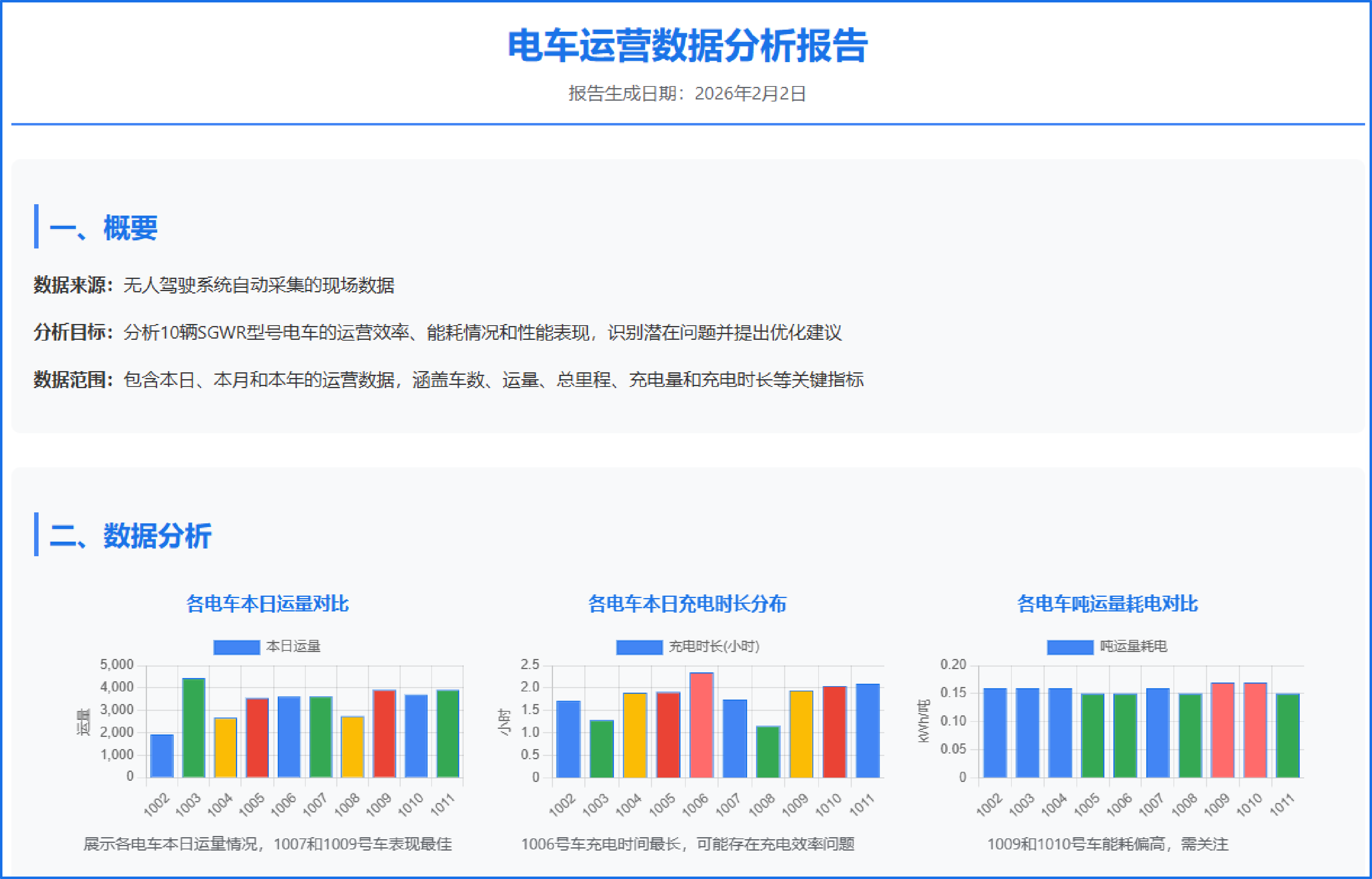Screen dimensions: 1372x879
Task: Click the 各电车本日充电时长分布 chart title
Action: [687, 603]
